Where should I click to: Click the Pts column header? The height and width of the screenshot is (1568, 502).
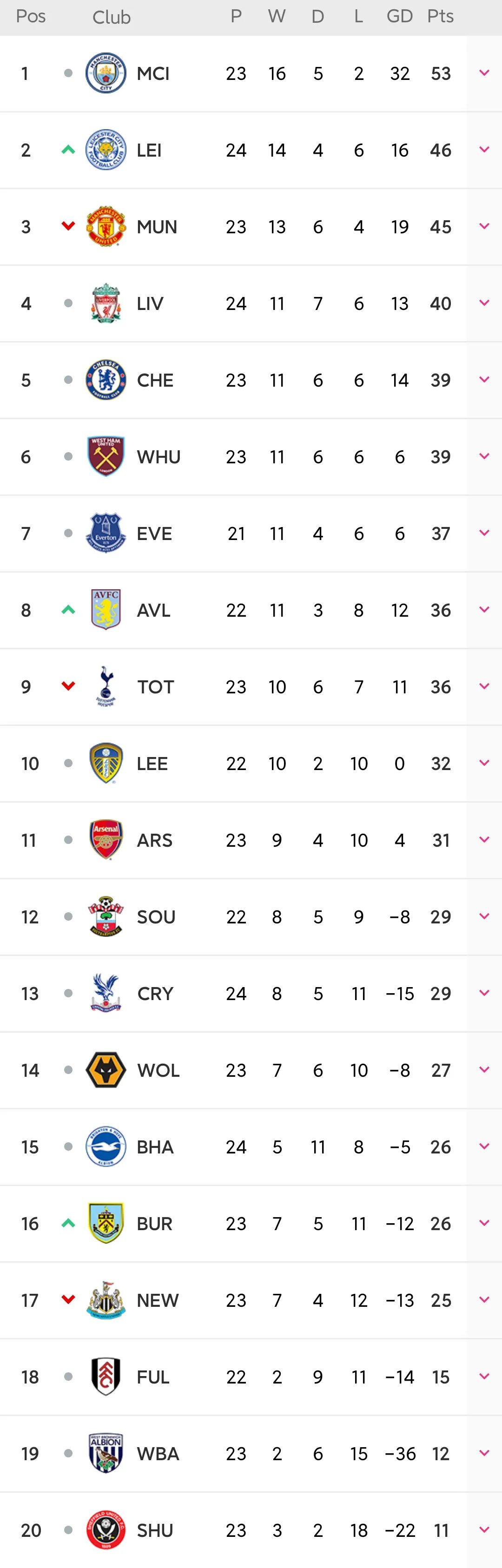[x=440, y=16]
